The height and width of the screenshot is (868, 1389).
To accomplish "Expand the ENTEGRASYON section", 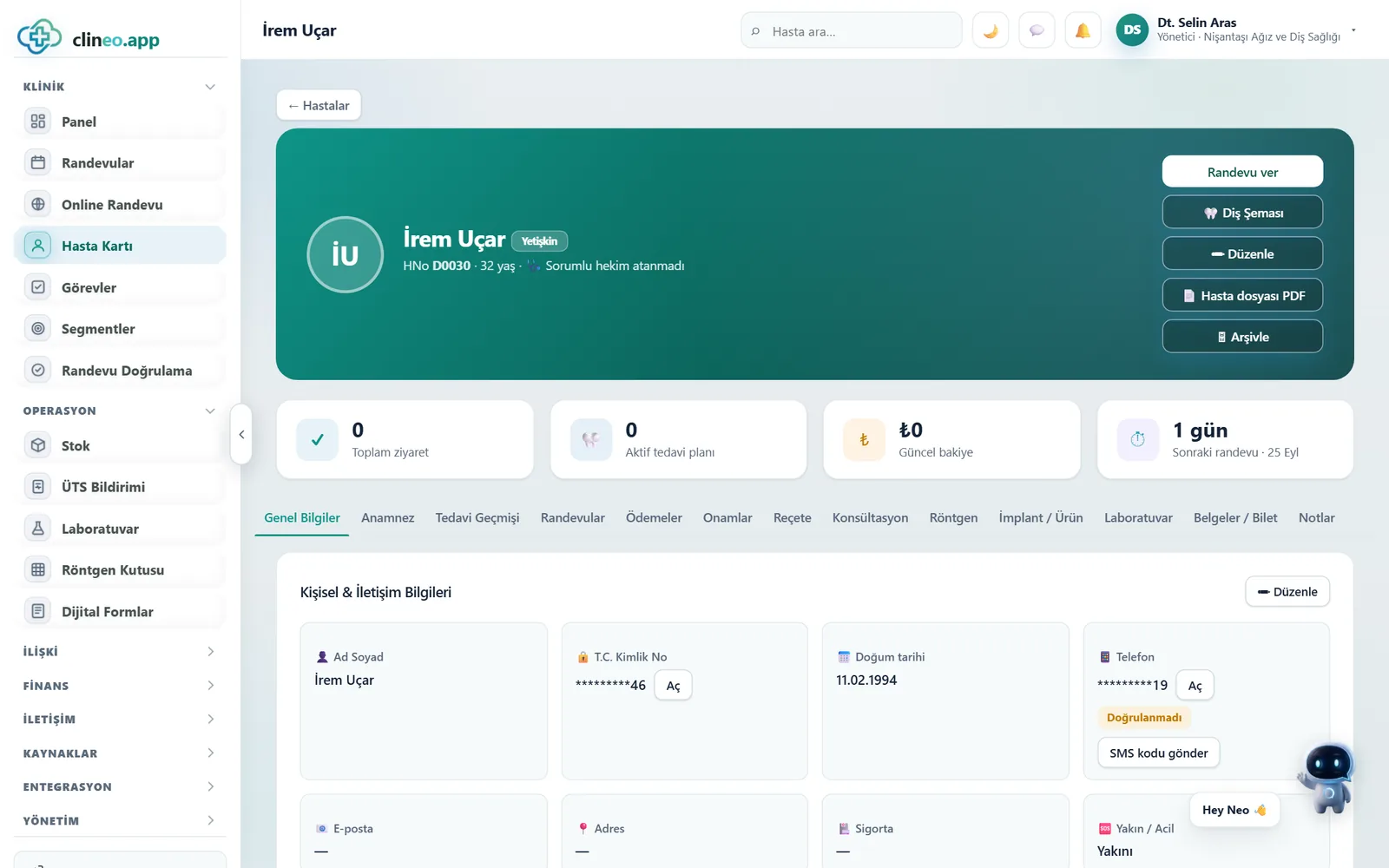I will coord(210,786).
